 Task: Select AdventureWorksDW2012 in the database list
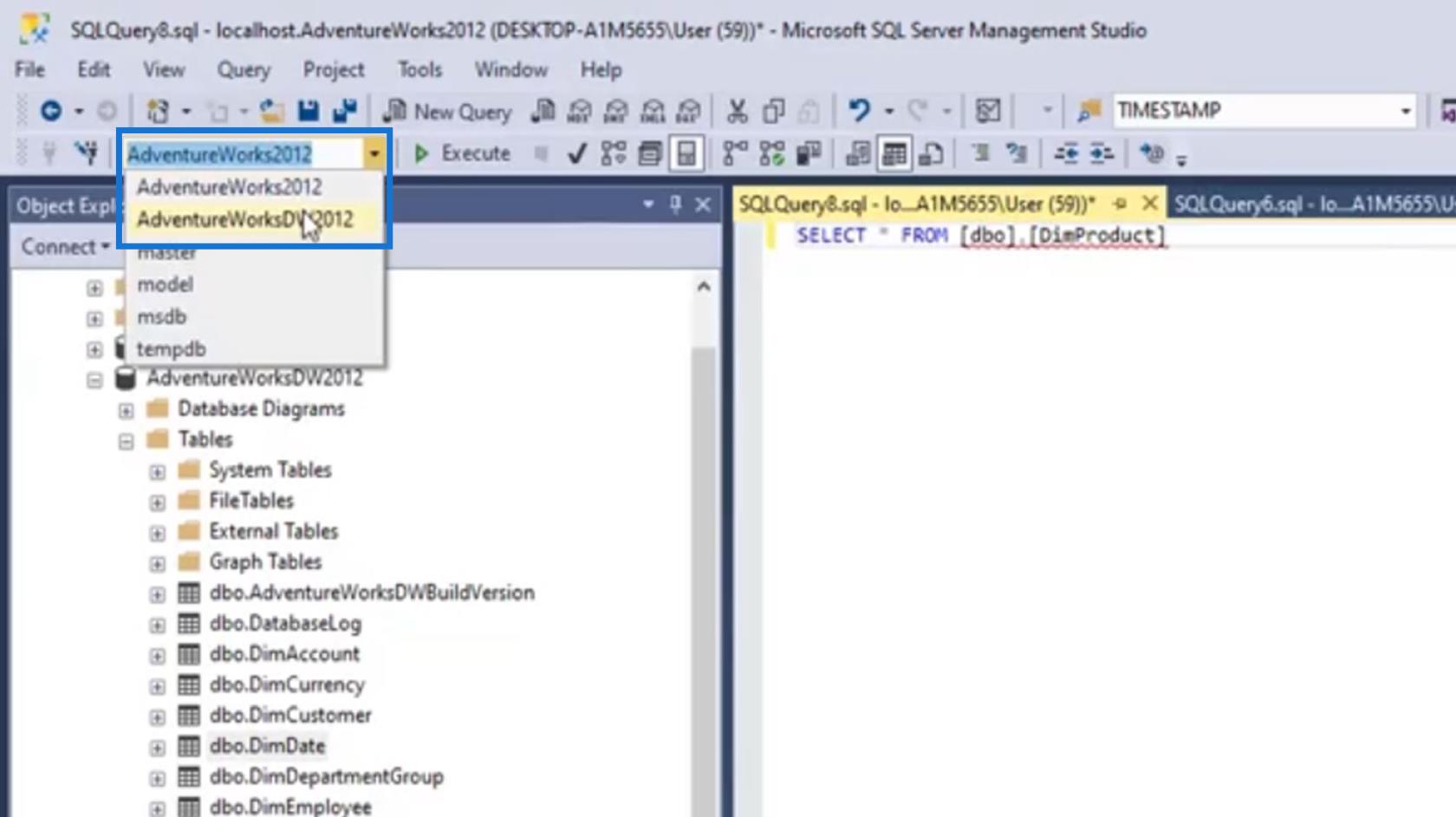coord(255,219)
